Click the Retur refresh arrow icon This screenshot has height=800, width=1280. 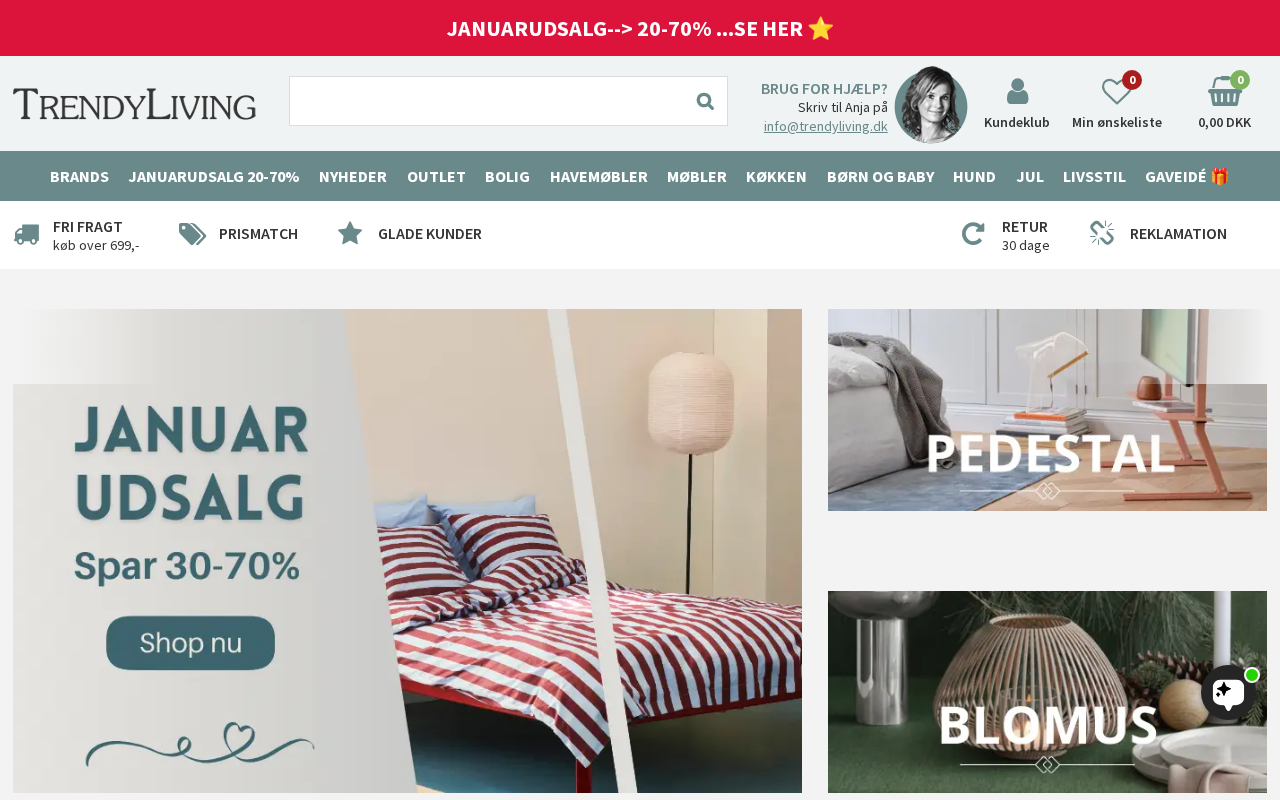click(973, 234)
